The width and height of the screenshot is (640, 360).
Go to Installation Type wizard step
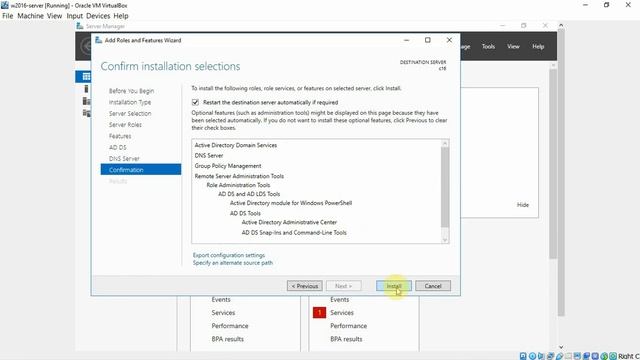point(130,102)
